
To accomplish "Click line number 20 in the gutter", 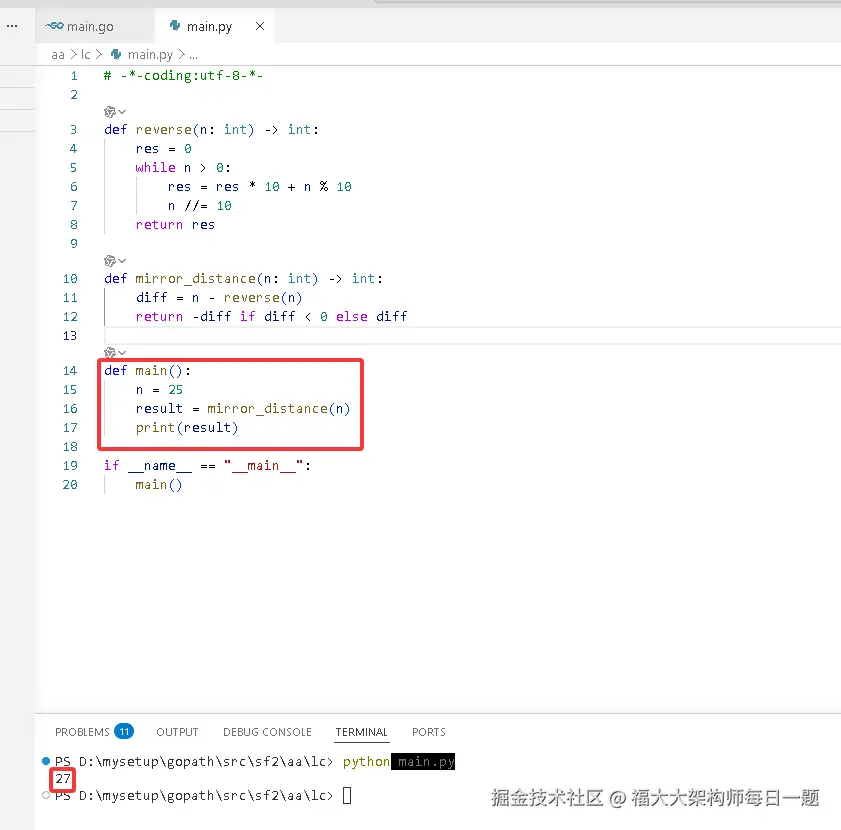I will (x=70, y=484).
